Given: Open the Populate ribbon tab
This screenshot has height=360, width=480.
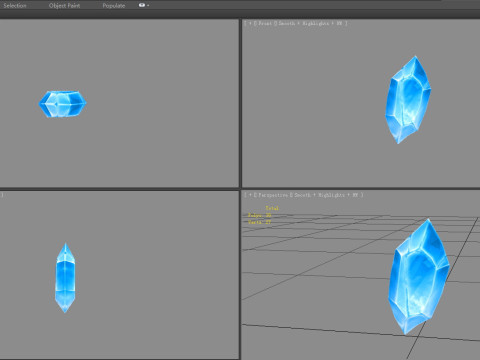Looking at the screenshot, I should point(114,6).
